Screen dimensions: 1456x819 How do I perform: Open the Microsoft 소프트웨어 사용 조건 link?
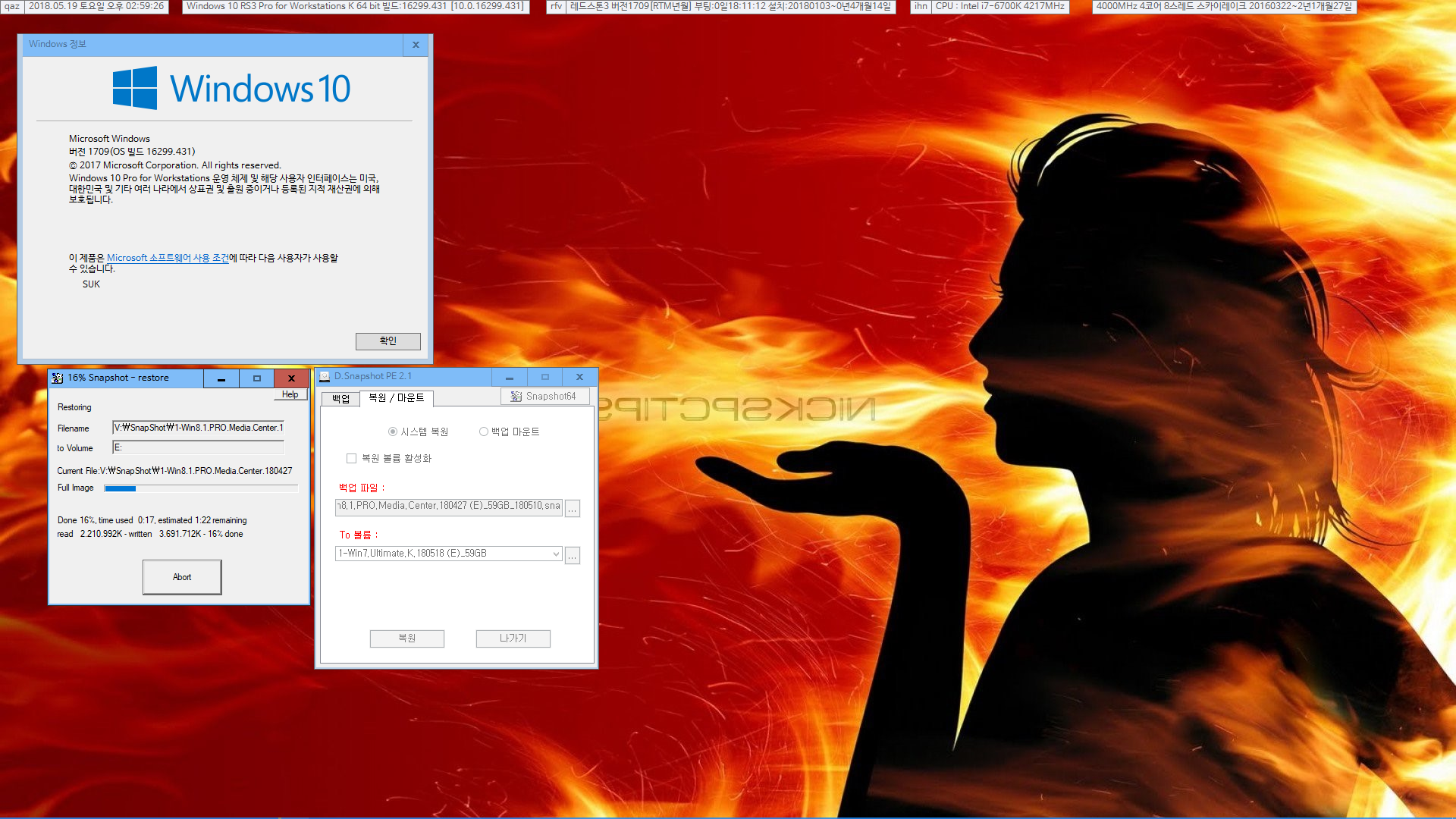(x=168, y=258)
